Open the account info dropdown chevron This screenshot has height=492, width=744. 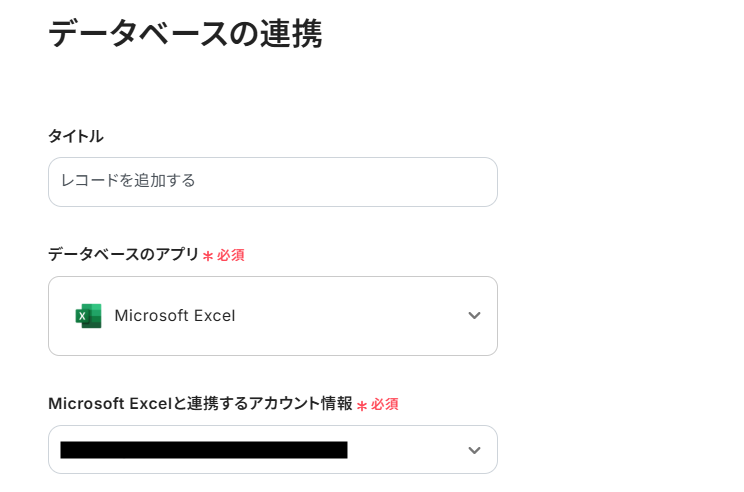coord(474,450)
